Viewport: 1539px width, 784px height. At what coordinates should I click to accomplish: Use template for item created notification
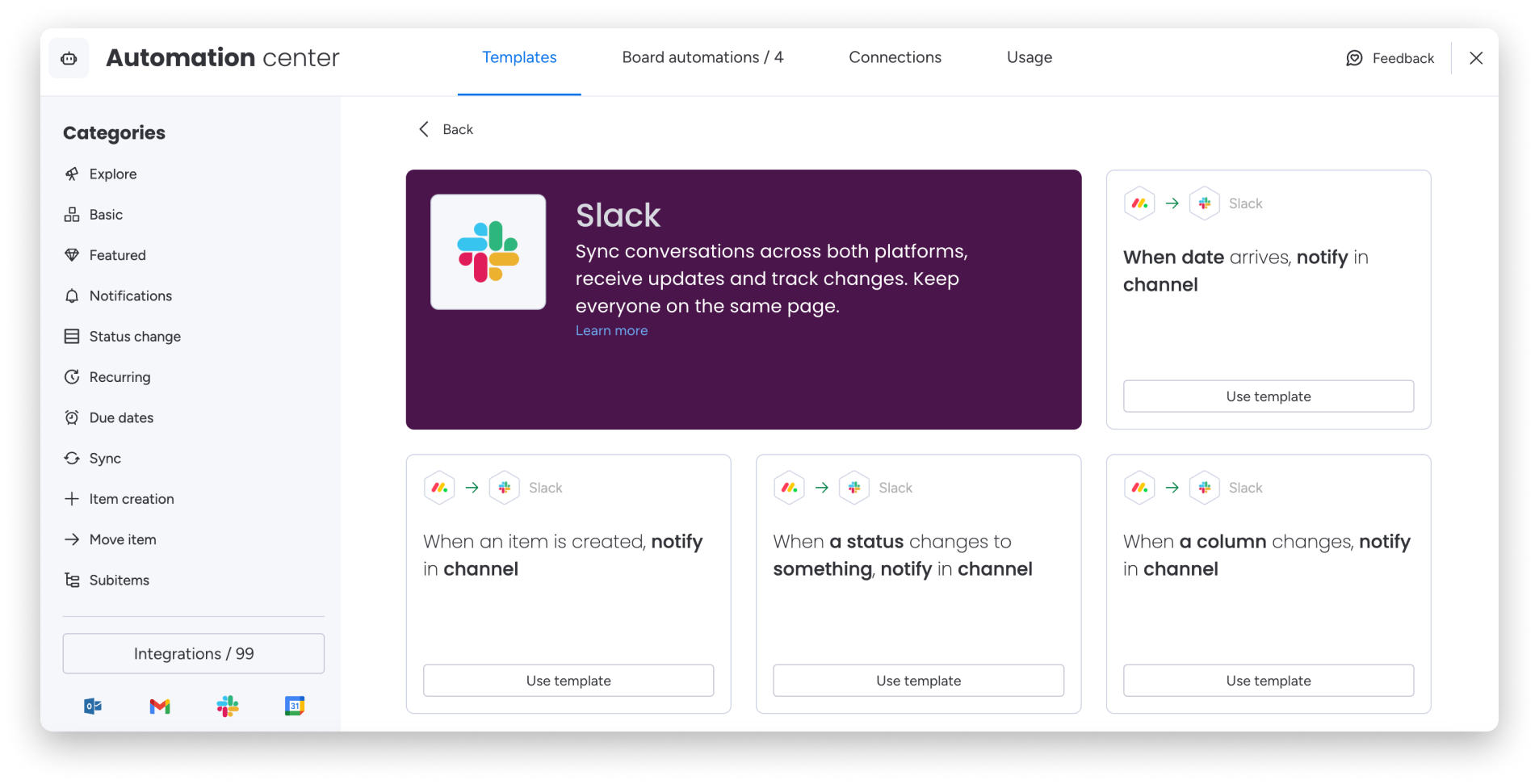pyautogui.click(x=568, y=681)
